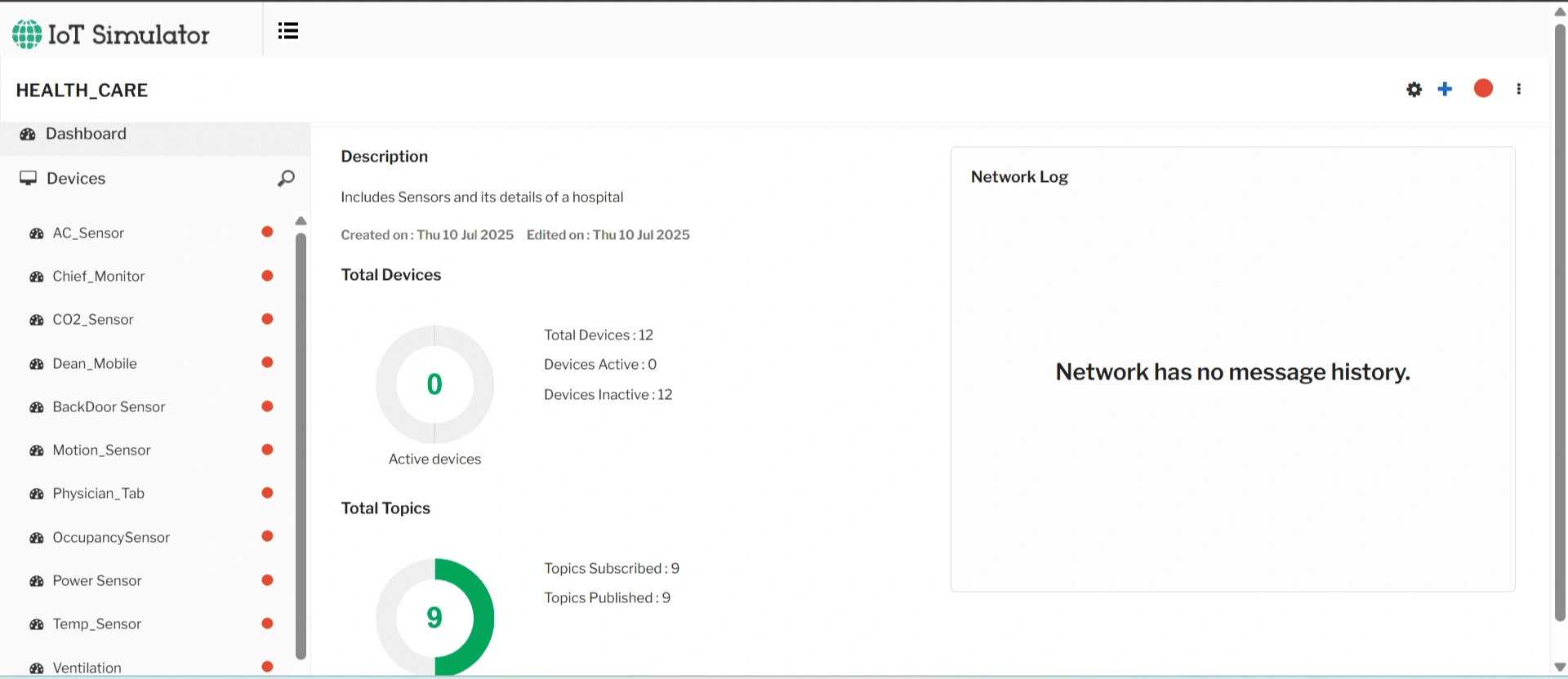Image resolution: width=1568 pixels, height=679 pixels.
Task: Click 'Devices Active : 0' text
Action: (600, 364)
